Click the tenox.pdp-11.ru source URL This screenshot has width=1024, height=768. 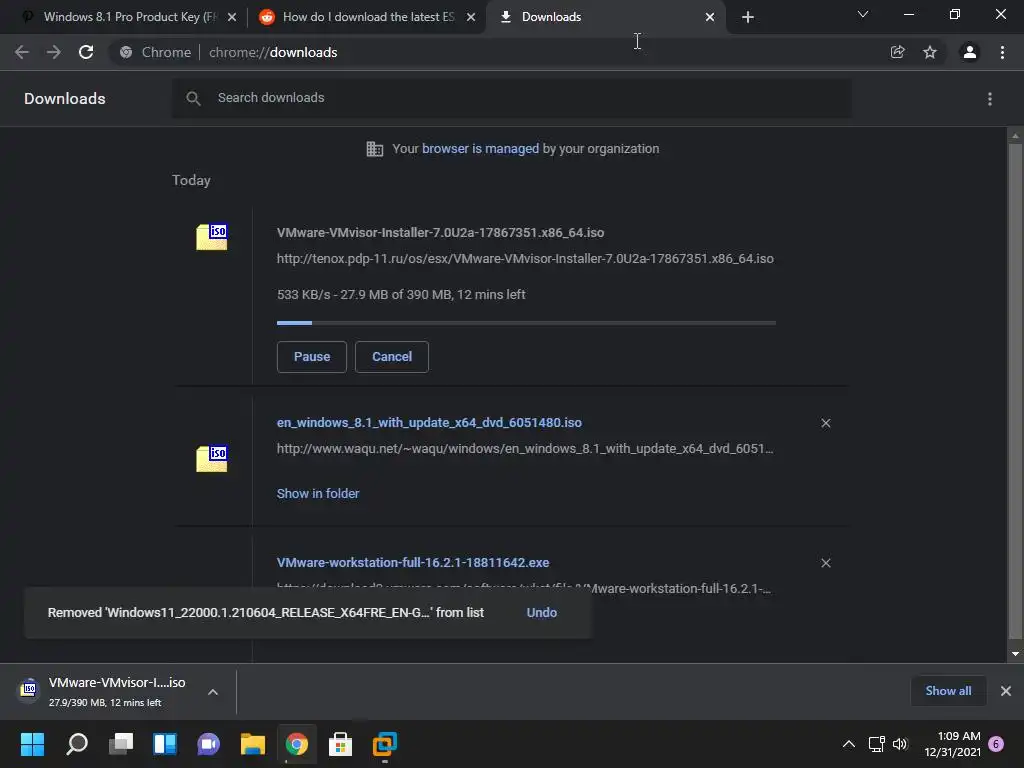(525, 259)
